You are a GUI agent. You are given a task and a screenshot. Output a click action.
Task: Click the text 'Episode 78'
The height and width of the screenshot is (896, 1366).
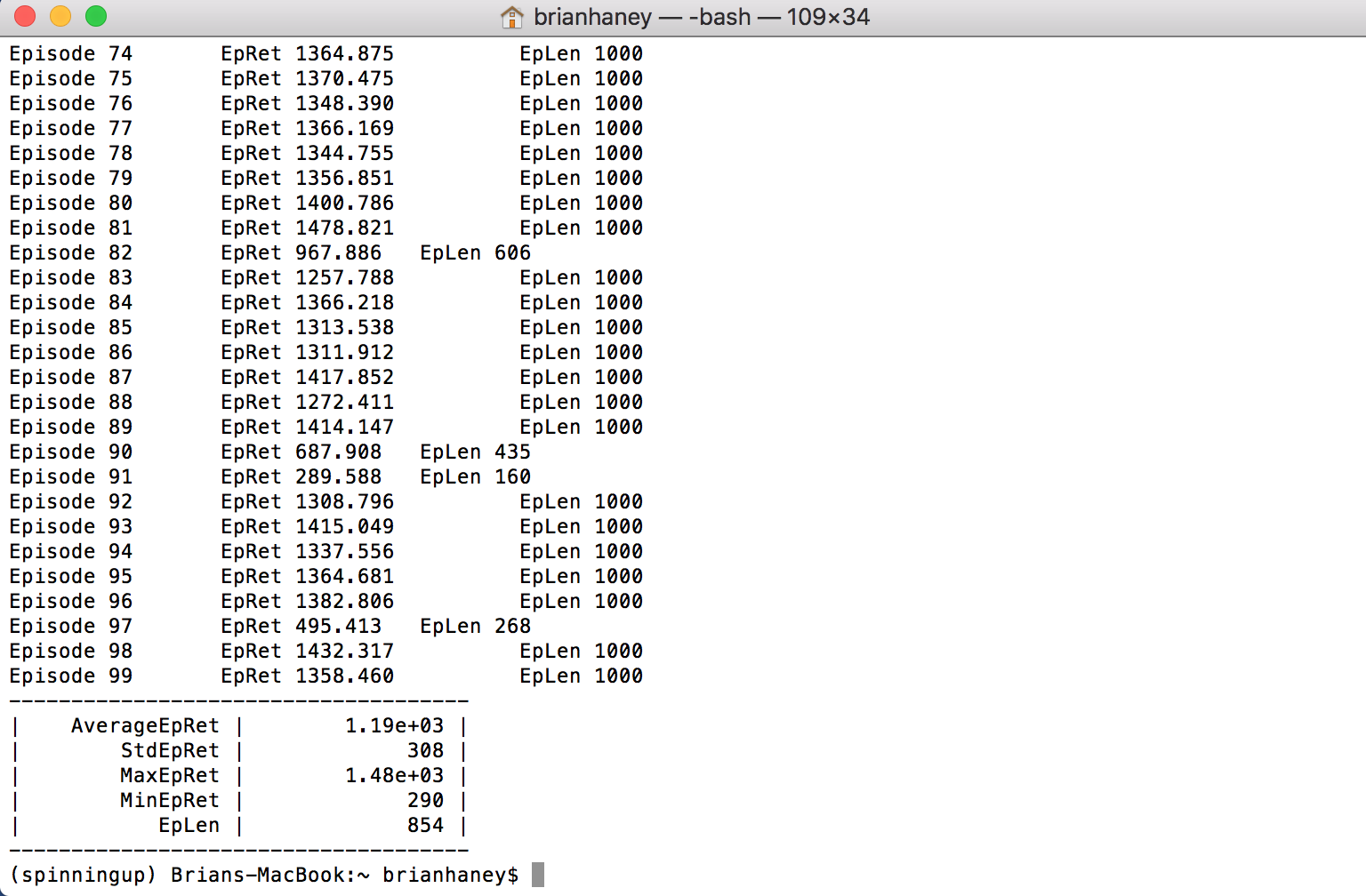click(71, 153)
